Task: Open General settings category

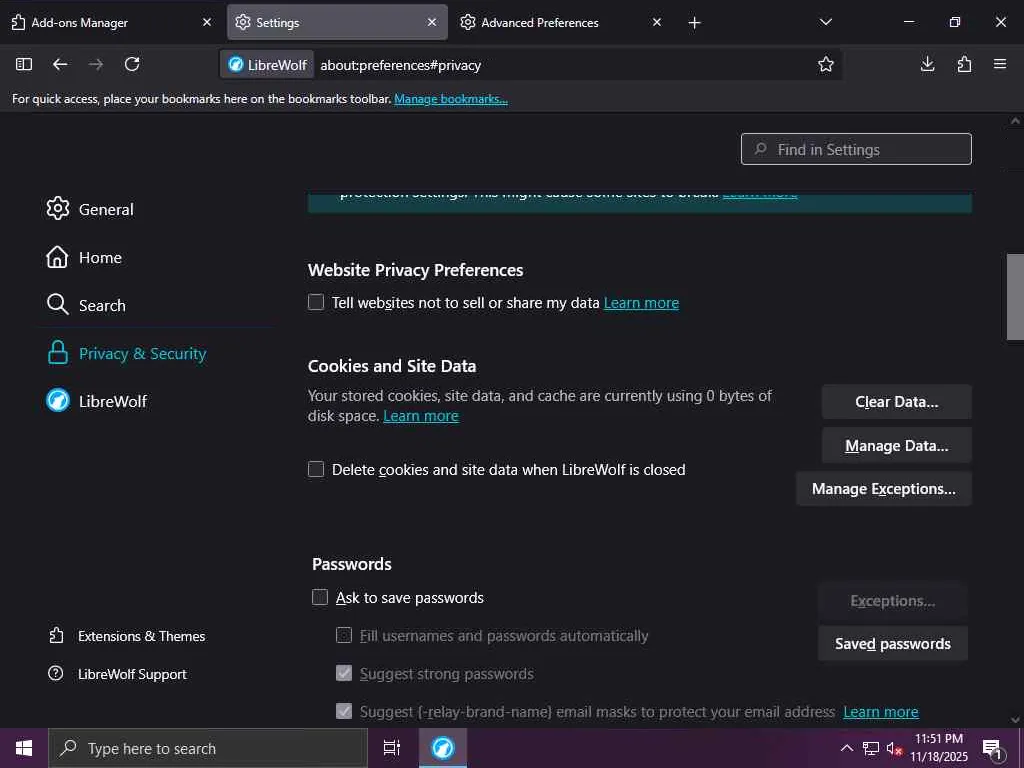Action: pos(90,209)
